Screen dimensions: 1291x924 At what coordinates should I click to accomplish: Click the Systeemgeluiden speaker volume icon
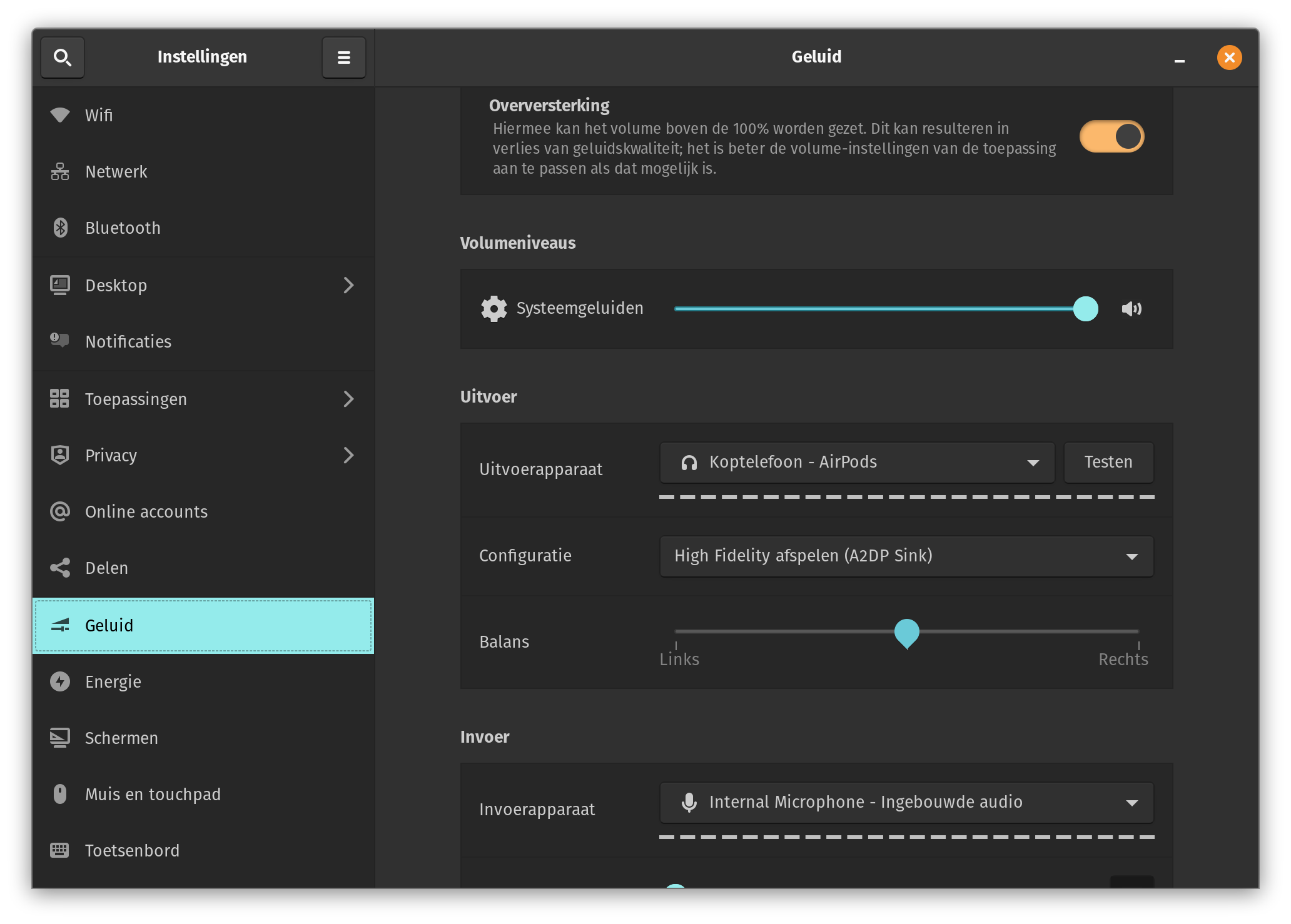coord(1132,309)
